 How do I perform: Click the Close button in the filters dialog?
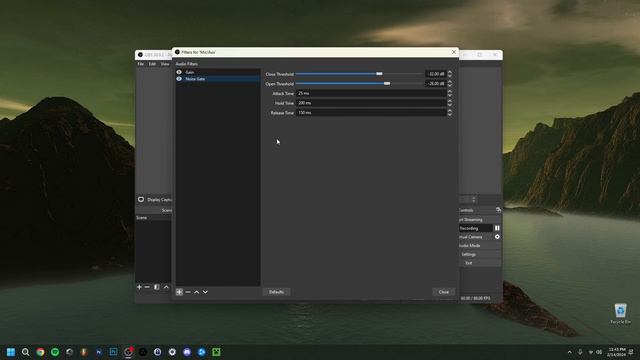coord(444,292)
